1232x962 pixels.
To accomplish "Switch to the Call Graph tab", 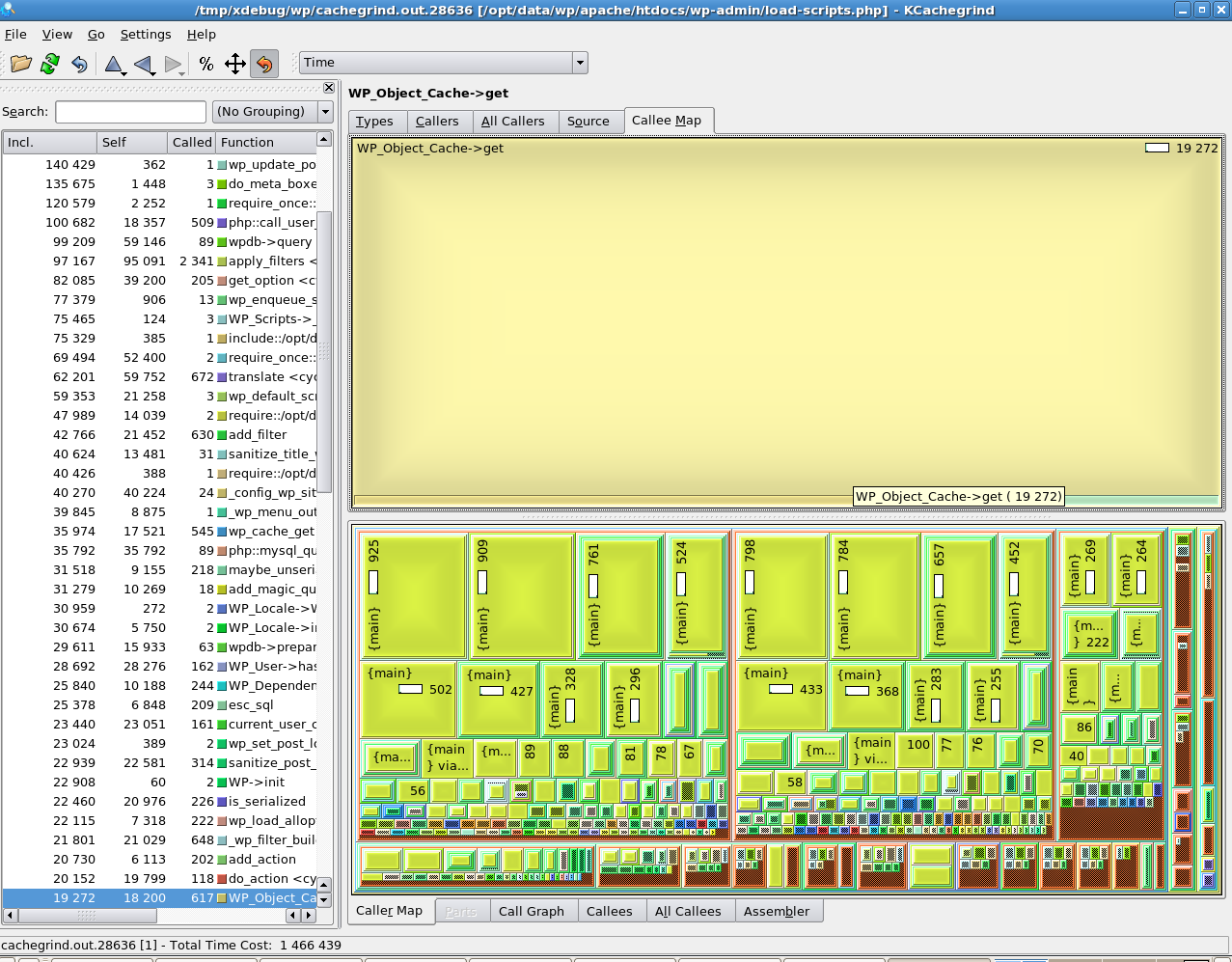I will click(532, 912).
